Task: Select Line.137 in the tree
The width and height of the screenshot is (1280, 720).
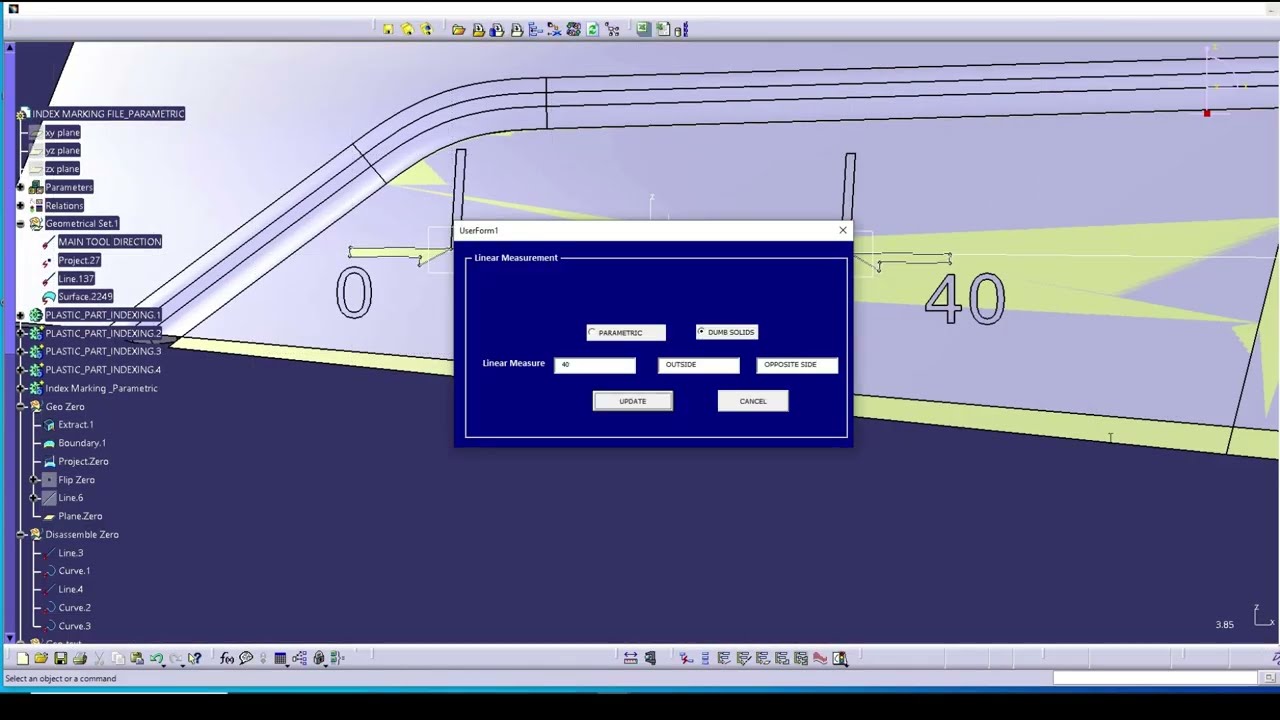Action: (x=76, y=279)
